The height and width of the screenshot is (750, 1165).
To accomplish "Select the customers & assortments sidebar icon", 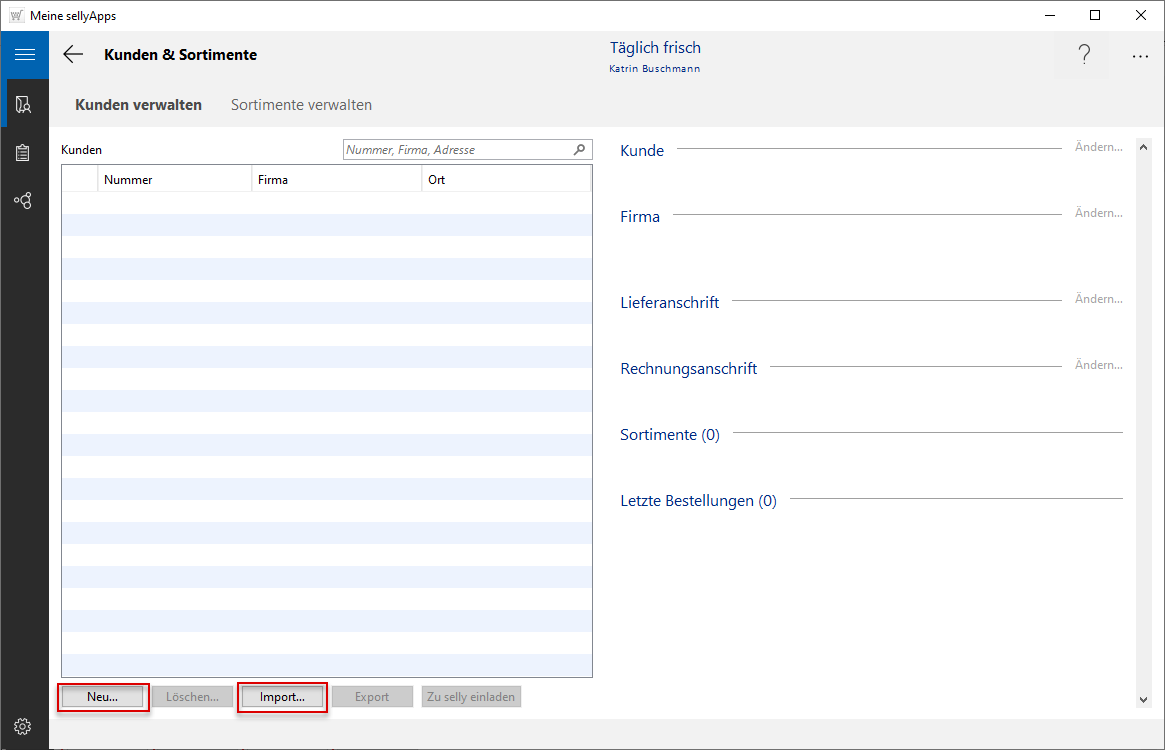I will pyautogui.click(x=24, y=104).
